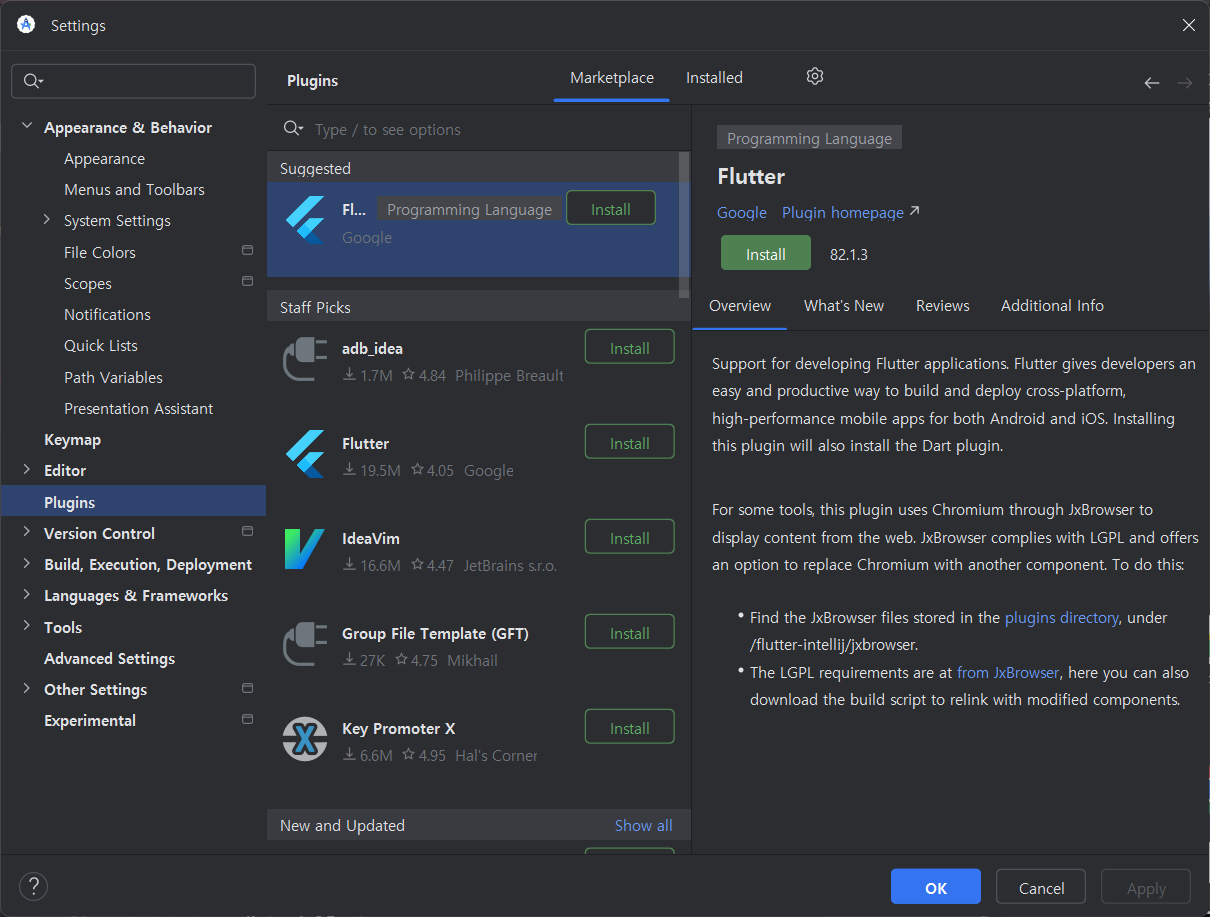Navigate back with the left arrow

(x=1152, y=83)
